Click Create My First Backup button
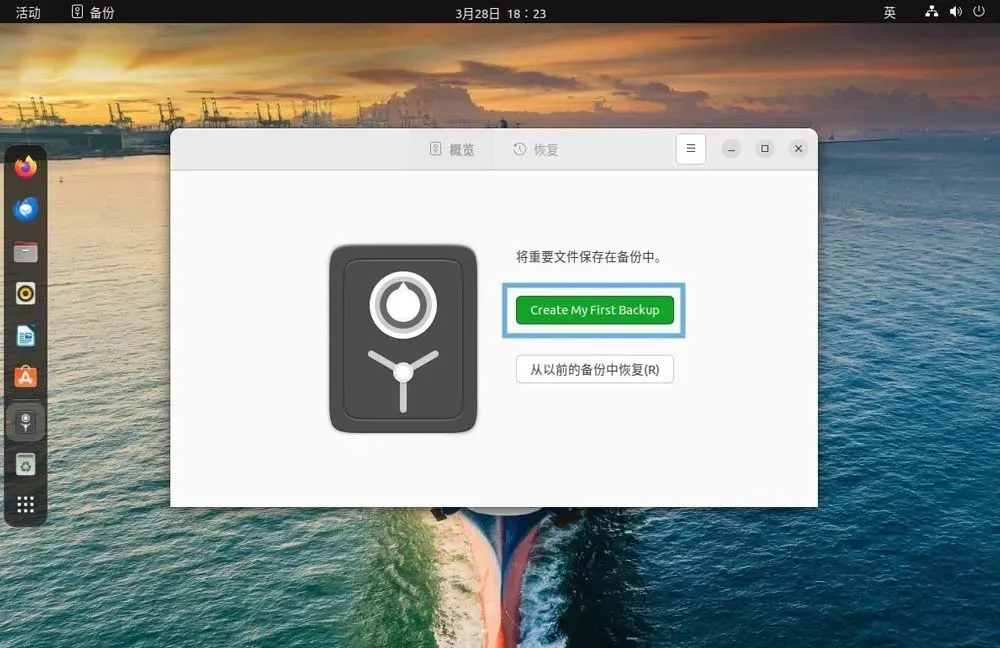 click(594, 310)
